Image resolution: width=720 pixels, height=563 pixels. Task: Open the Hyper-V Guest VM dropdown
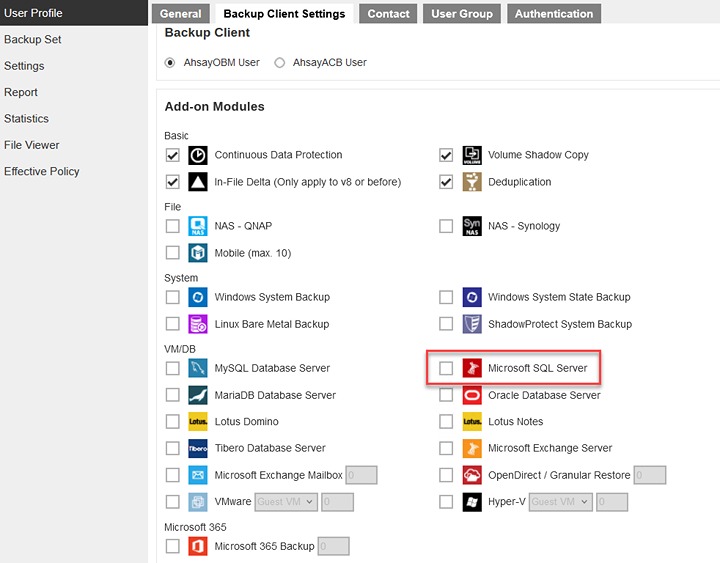pyautogui.click(x=560, y=502)
